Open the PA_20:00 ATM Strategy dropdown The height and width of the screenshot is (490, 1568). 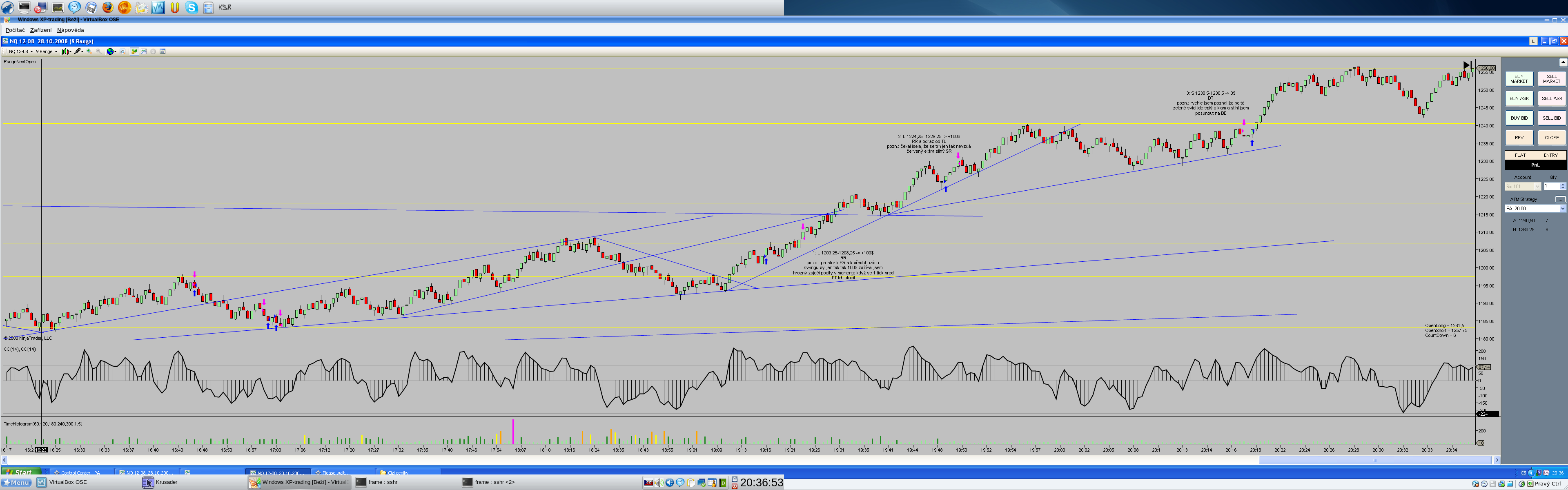(x=1562, y=208)
